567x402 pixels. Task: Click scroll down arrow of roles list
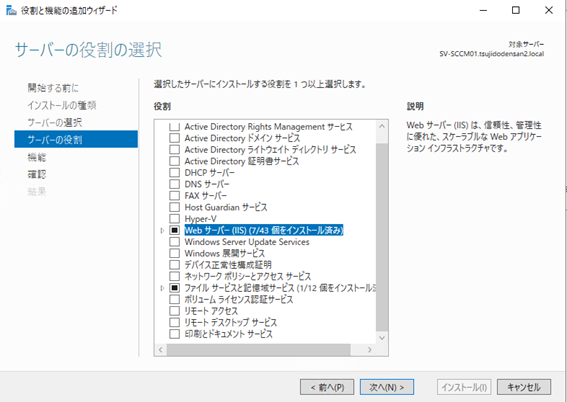coord(382,338)
